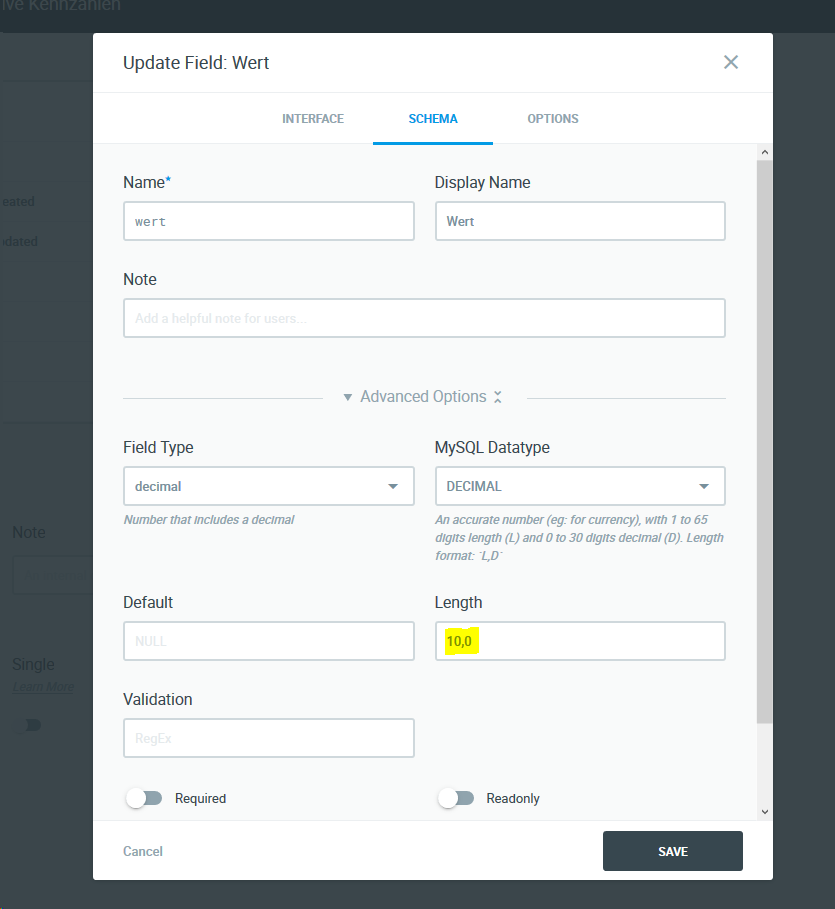Cancel the field update

tap(142, 851)
